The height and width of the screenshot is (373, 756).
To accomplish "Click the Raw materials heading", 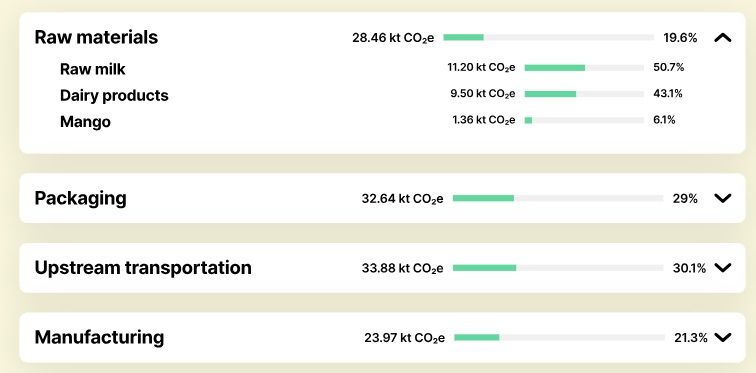I will [96, 37].
